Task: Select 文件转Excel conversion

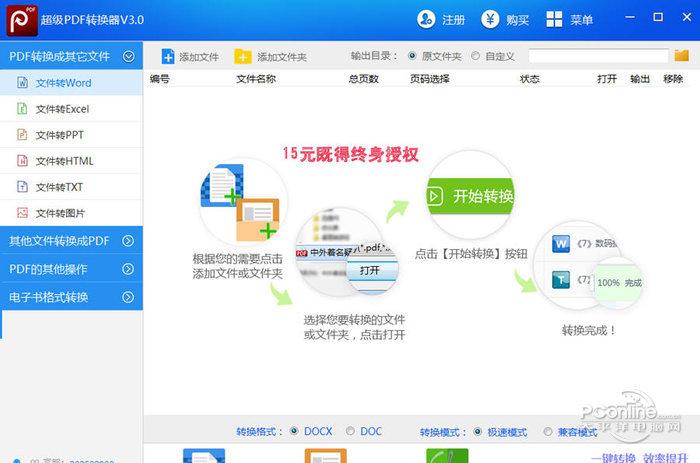Action: click(x=71, y=109)
